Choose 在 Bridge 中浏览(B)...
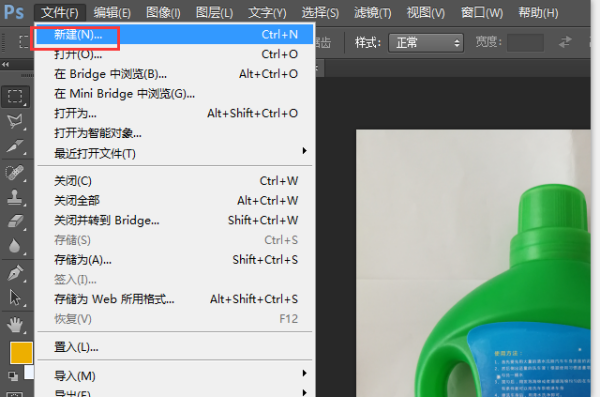 [x=174, y=74]
